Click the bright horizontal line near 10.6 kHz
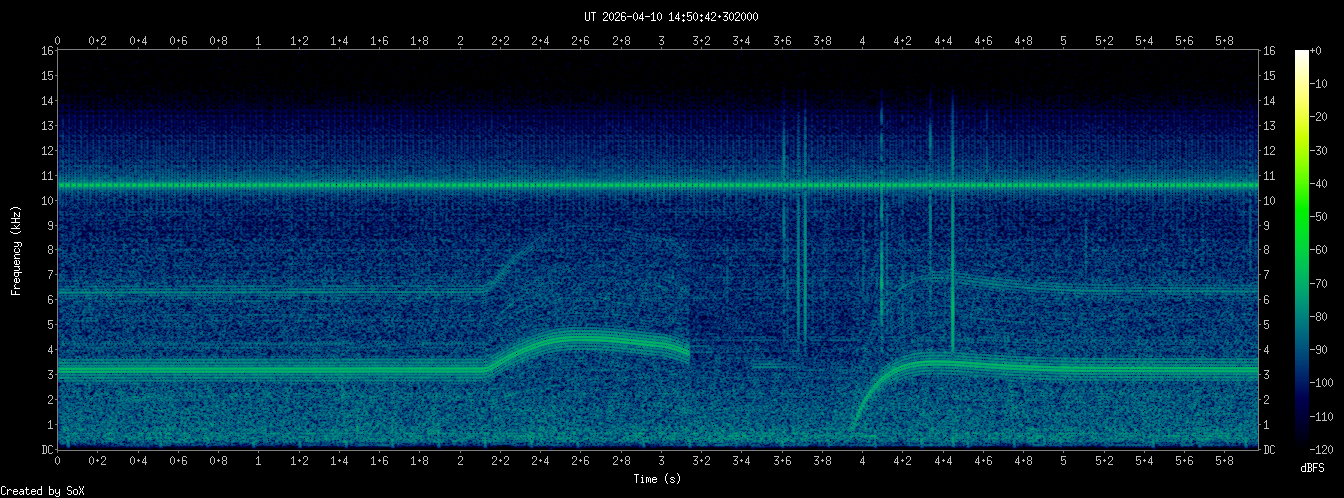Viewport: 1344px width, 498px height. coord(400,185)
